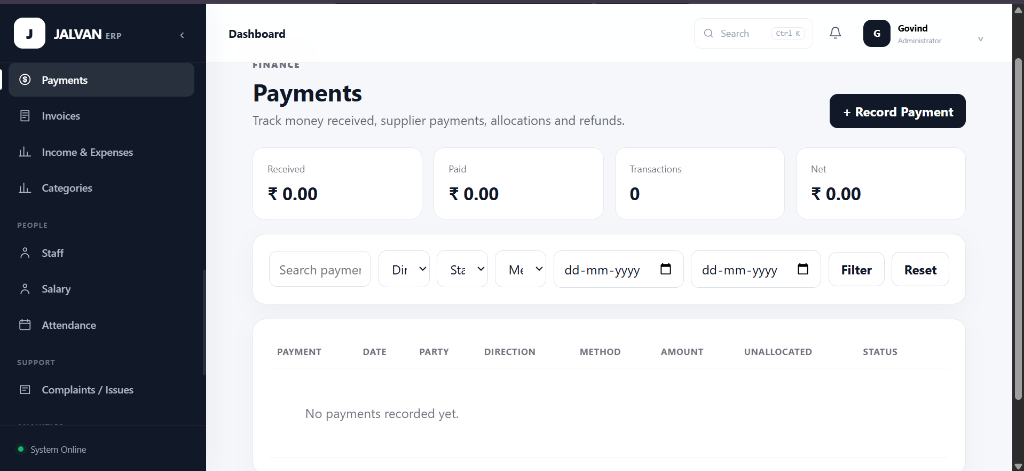This screenshot has height=471, width=1024.
Task: Click the Staff person icon
Action: 25,253
